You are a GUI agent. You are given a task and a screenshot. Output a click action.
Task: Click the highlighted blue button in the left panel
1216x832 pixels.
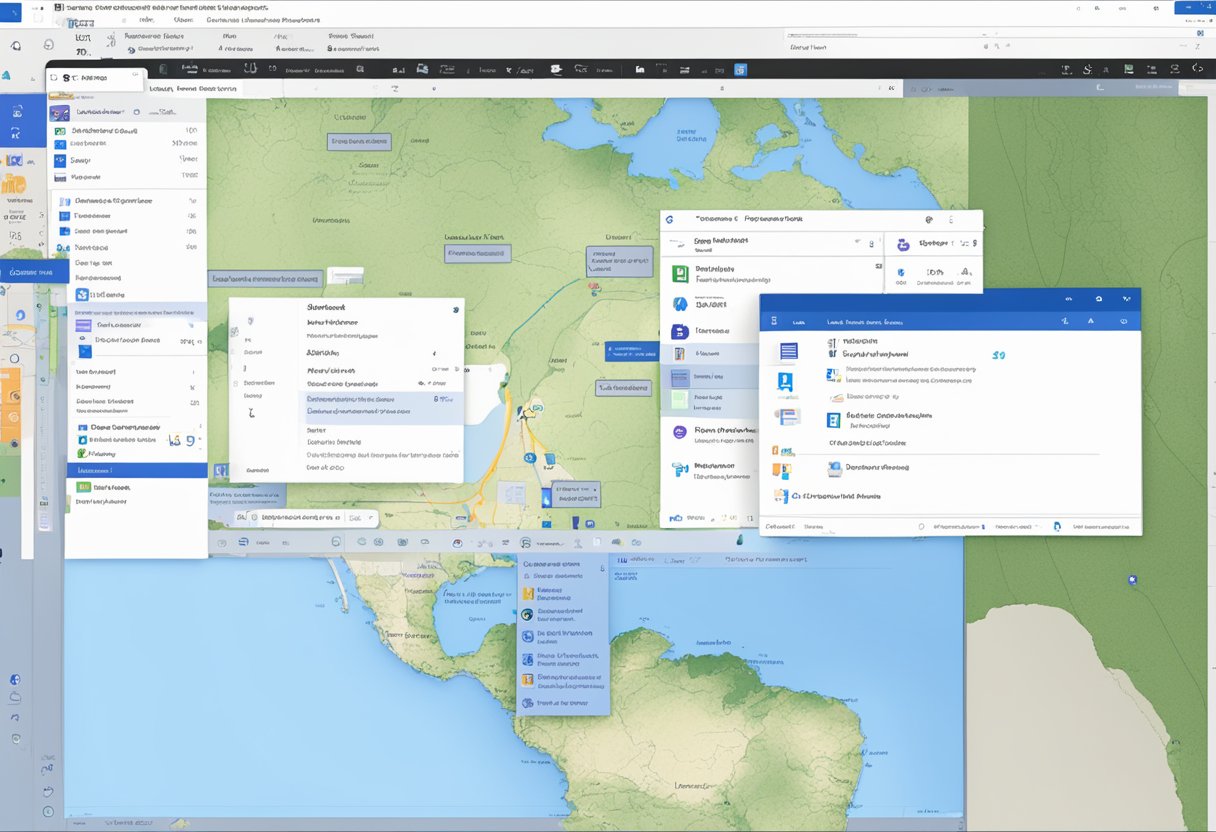click(x=136, y=470)
